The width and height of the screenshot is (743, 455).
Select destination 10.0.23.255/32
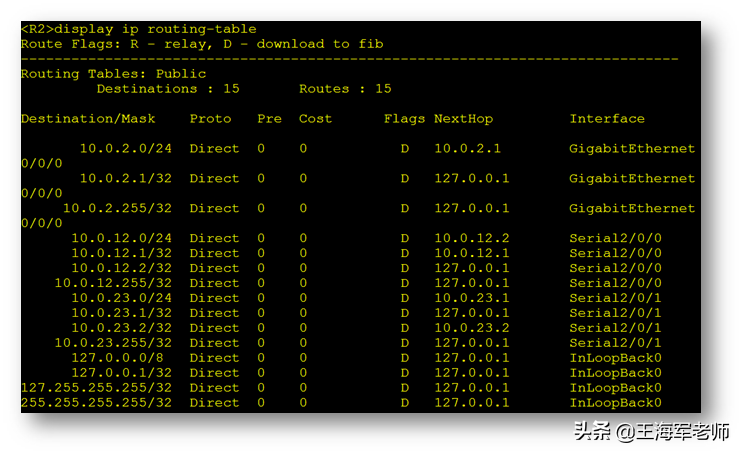113,343
